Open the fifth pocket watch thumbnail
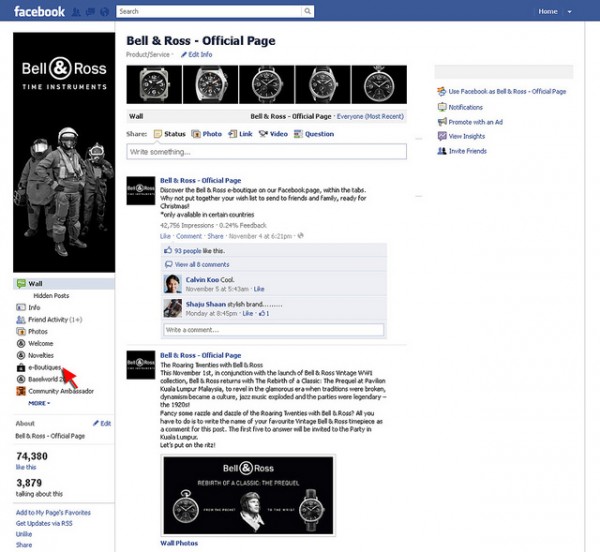 (379, 85)
